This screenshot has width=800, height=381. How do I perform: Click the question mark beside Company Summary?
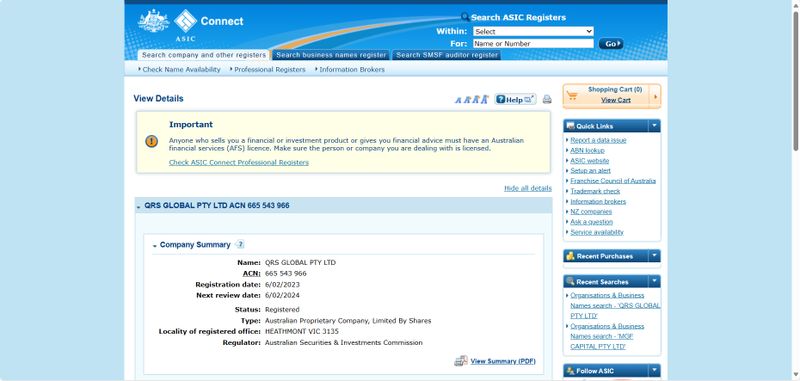coord(240,244)
